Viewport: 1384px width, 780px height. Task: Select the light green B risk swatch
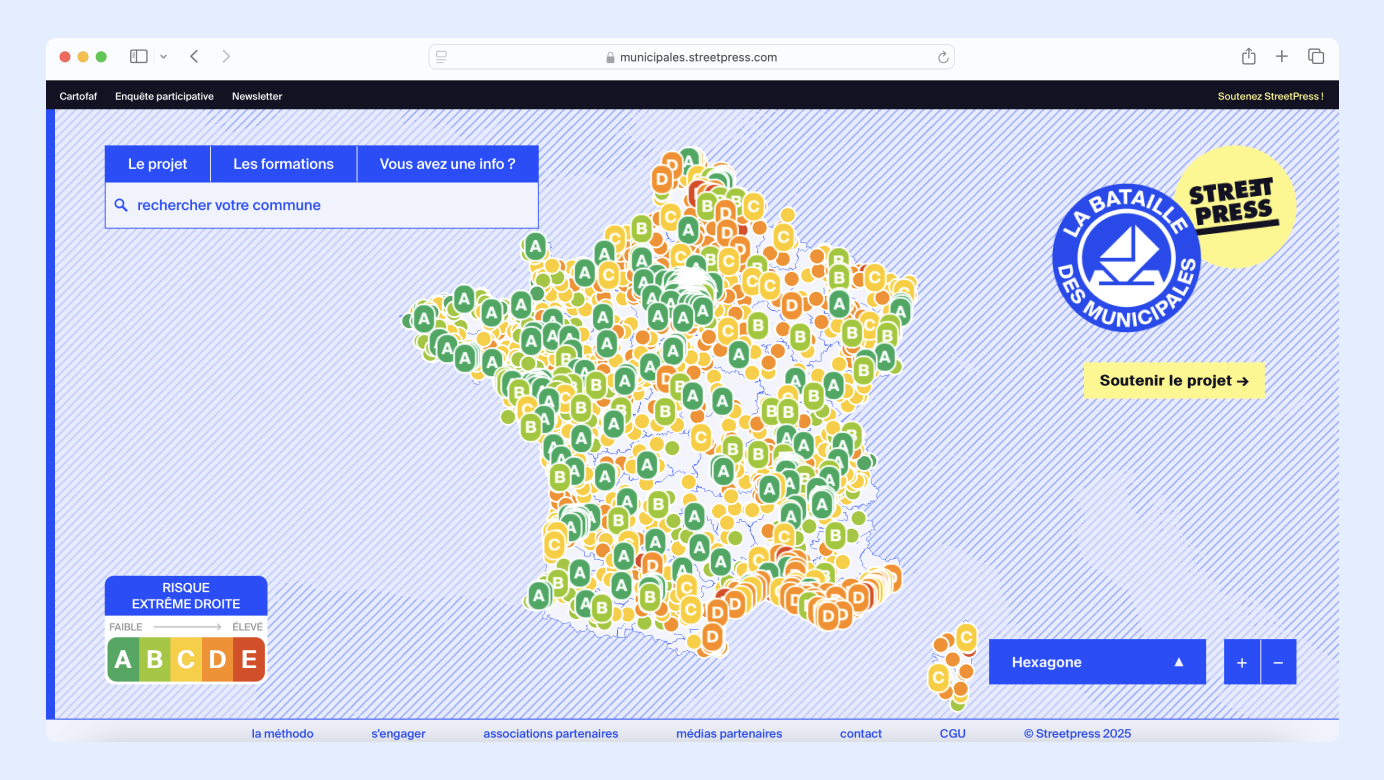point(155,660)
